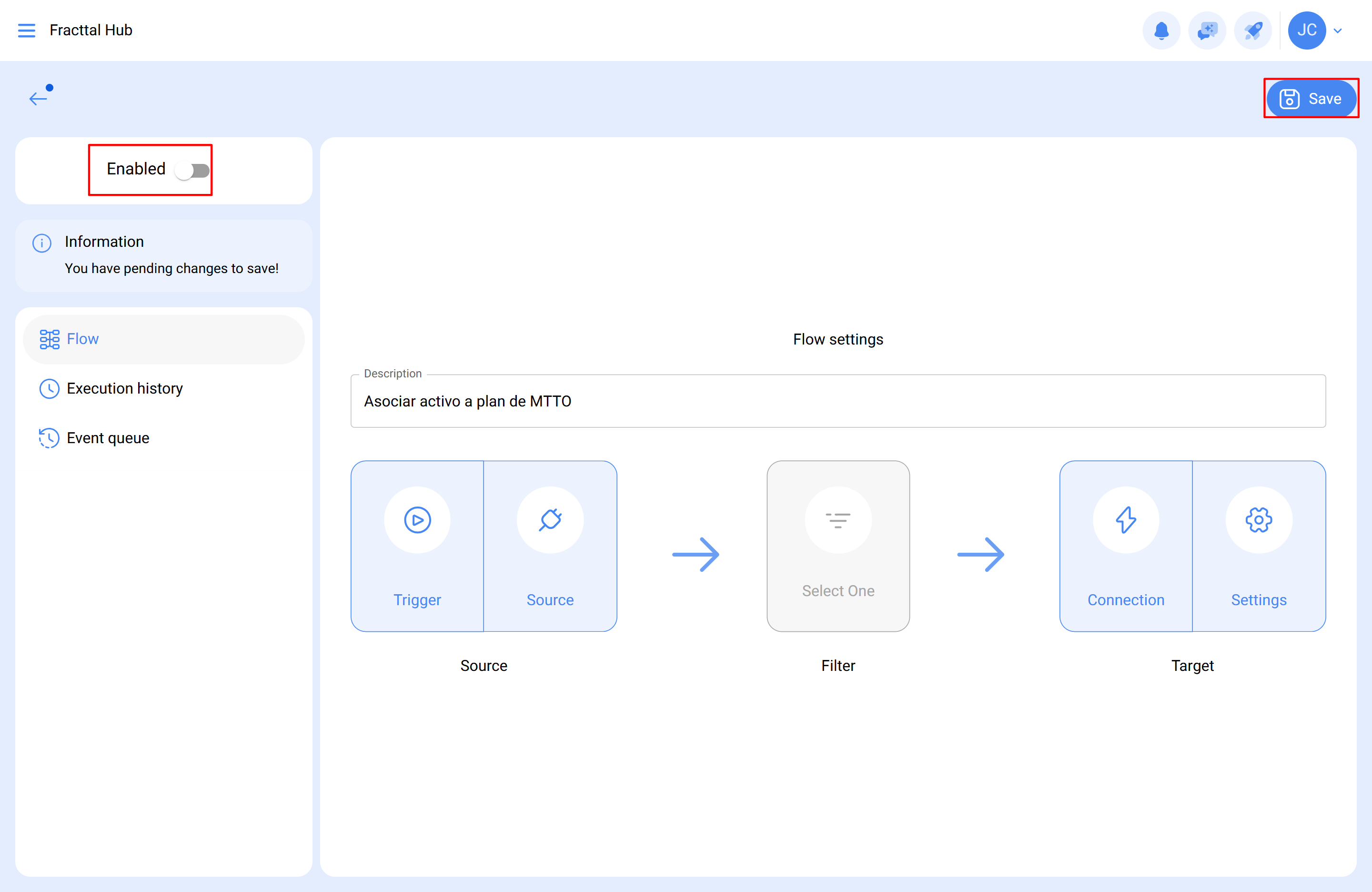The image size is (1372, 892).
Task: Save the pending flow changes
Action: click(1311, 98)
